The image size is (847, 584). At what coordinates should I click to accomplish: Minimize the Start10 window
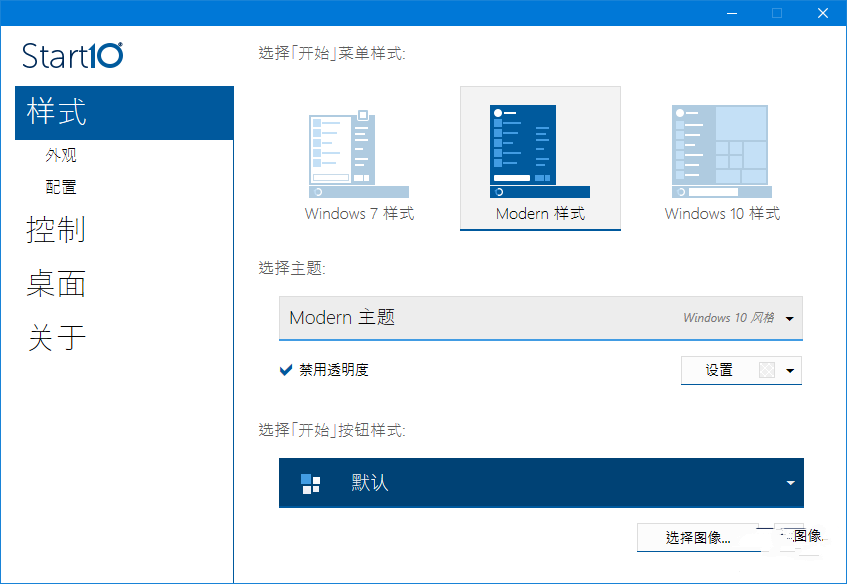[x=732, y=13]
